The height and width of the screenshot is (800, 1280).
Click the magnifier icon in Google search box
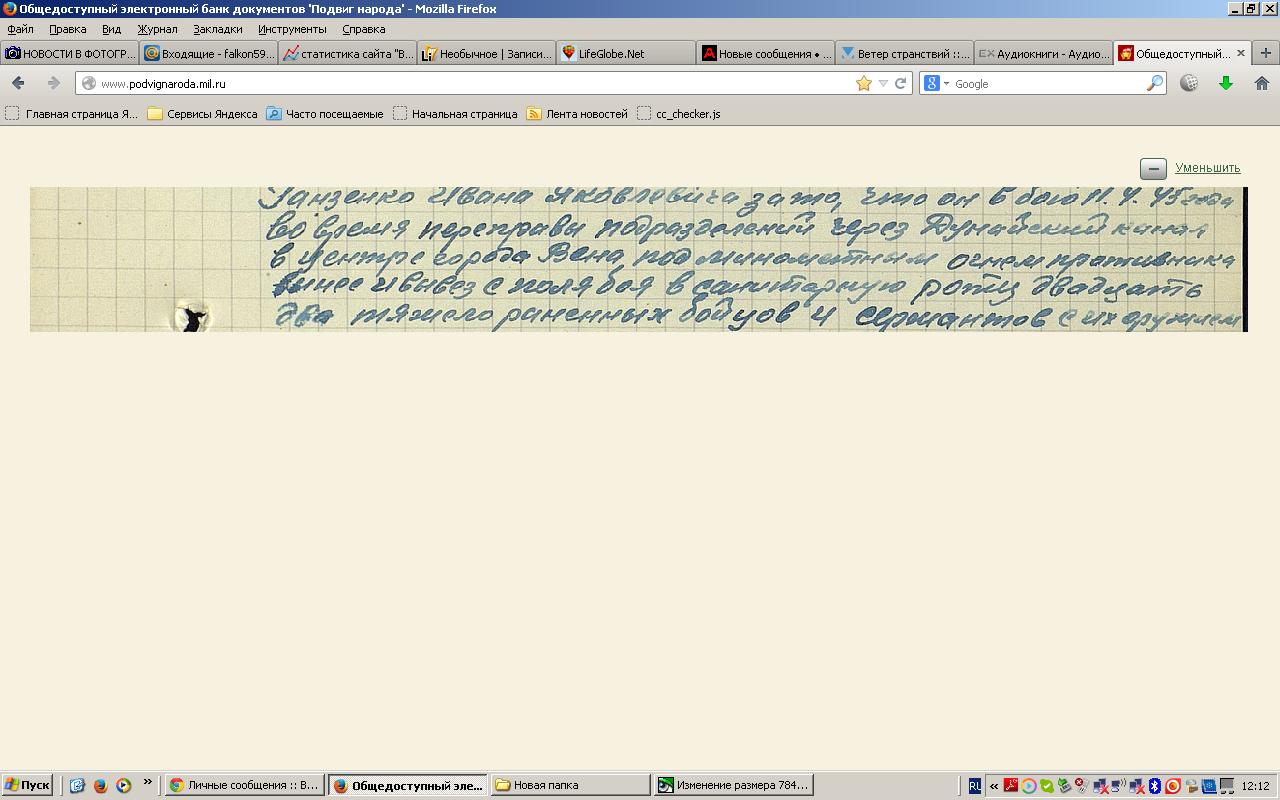(1154, 84)
